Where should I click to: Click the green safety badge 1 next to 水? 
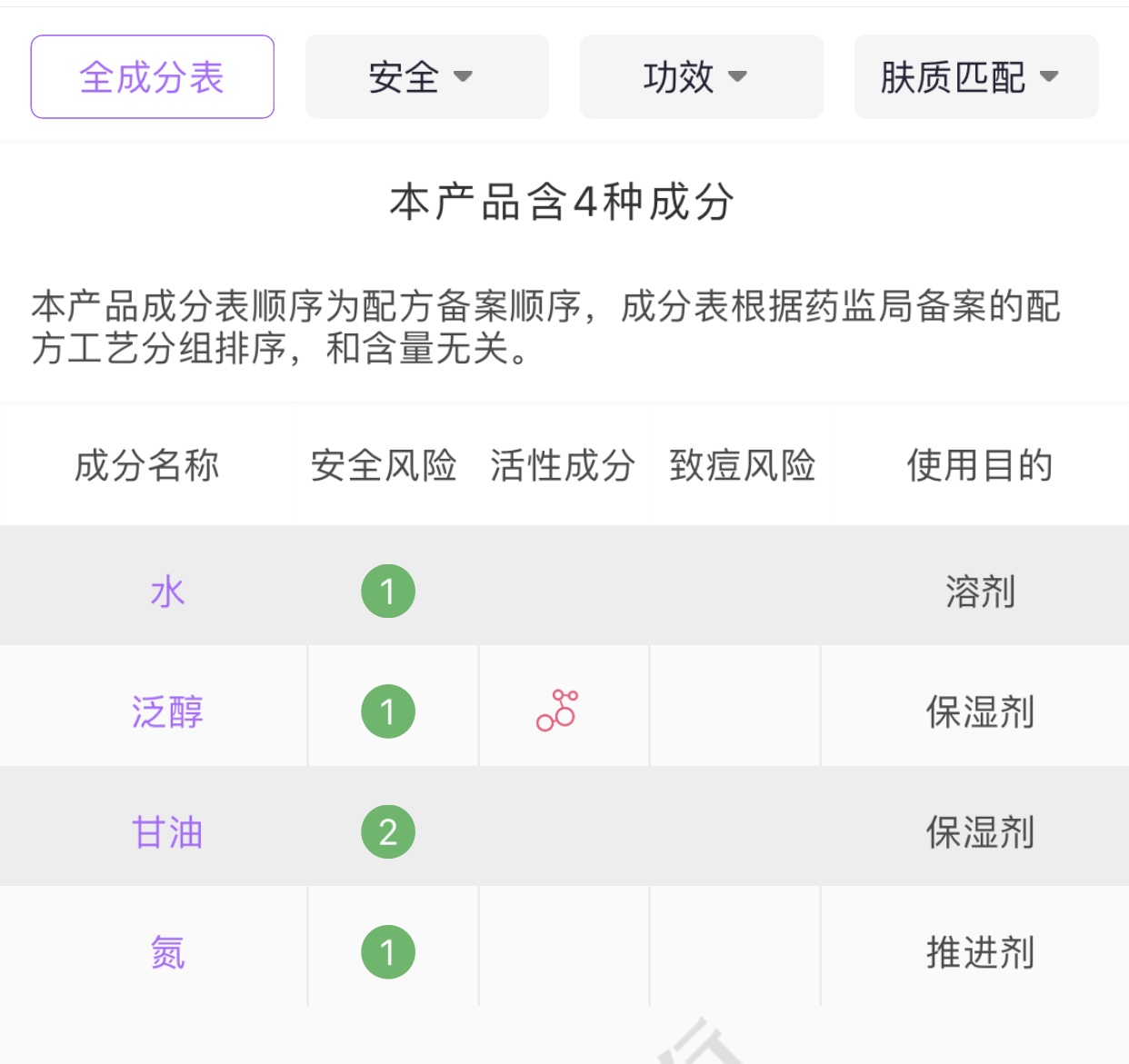[389, 591]
